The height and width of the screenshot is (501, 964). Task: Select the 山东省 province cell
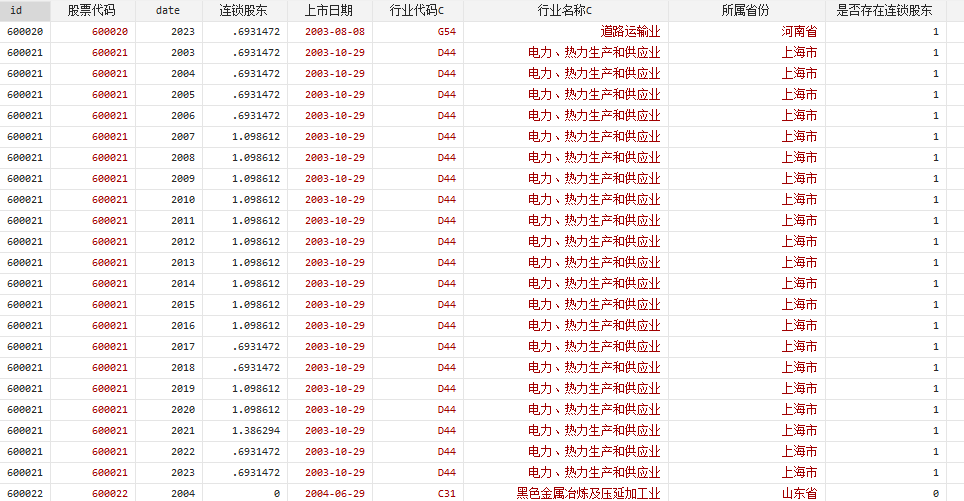pos(799,493)
